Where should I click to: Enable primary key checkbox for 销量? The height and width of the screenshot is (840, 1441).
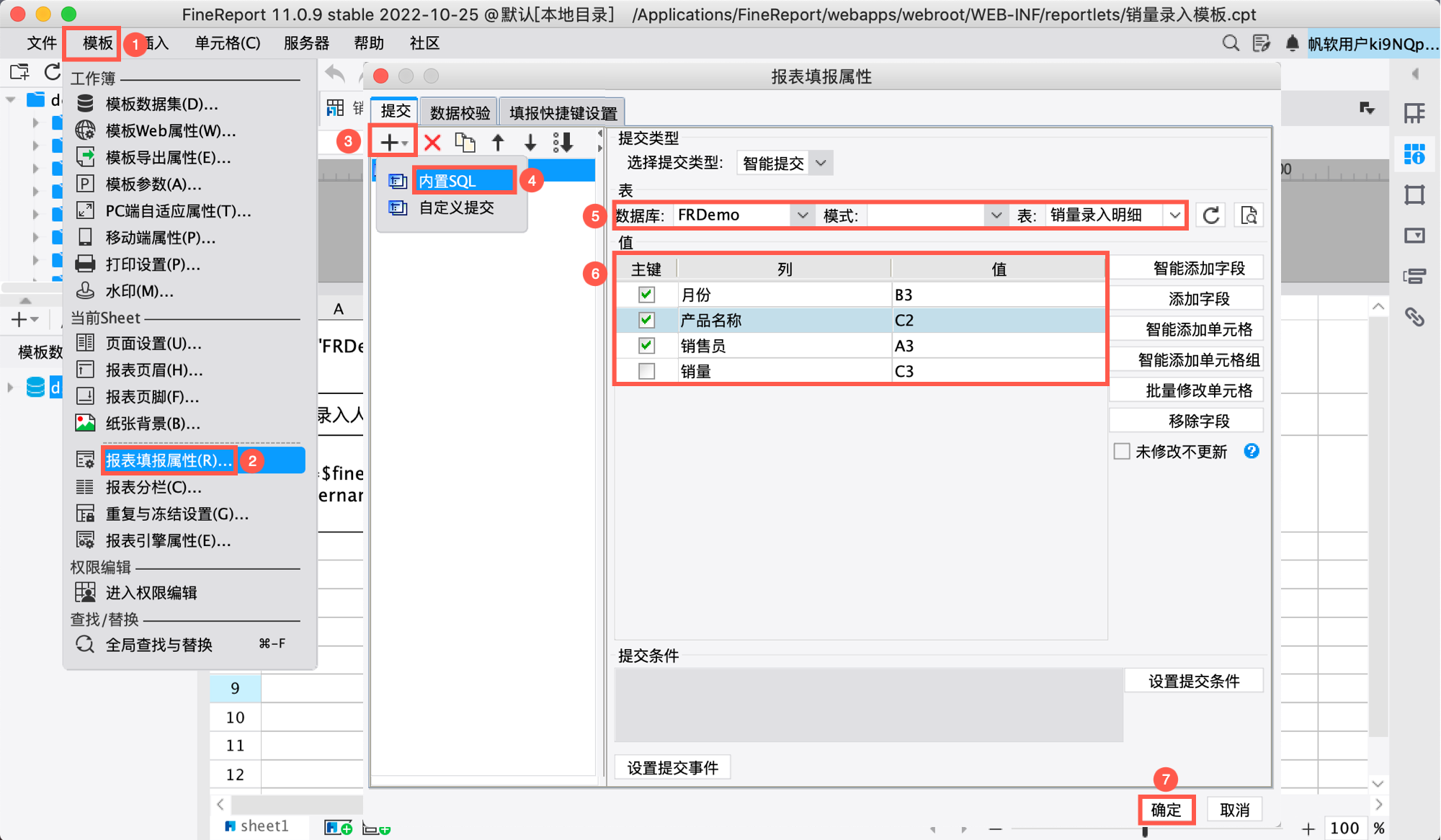point(646,371)
